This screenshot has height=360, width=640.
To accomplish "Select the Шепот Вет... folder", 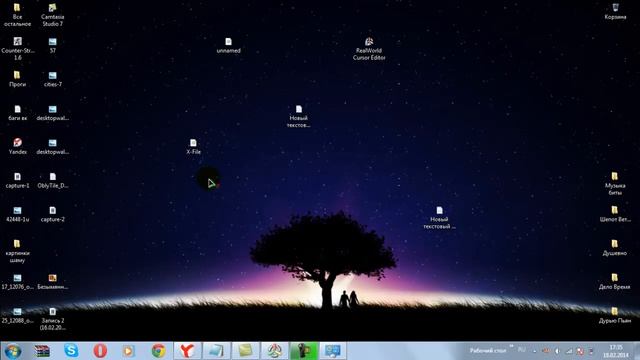I will pyautogui.click(x=615, y=214).
